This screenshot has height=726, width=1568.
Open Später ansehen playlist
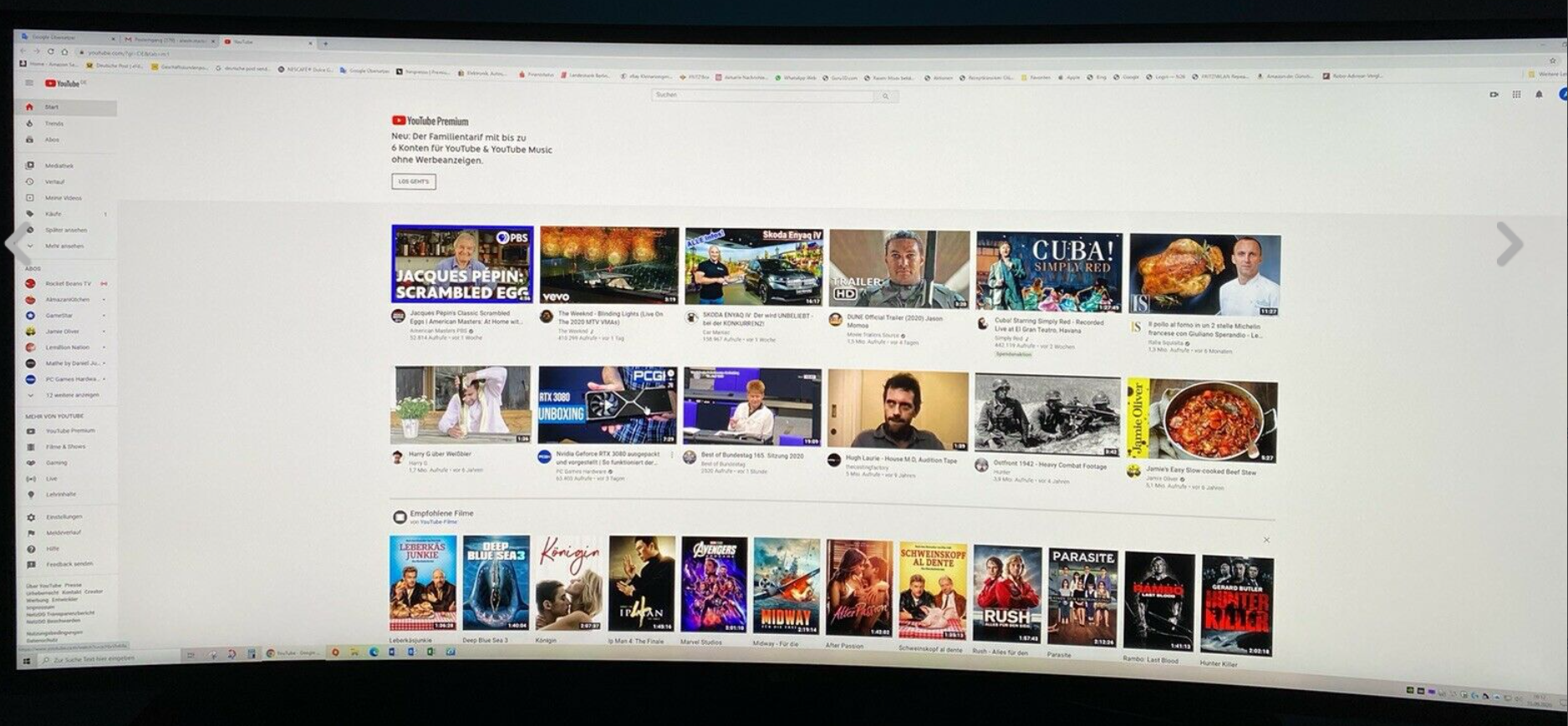coord(66,230)
